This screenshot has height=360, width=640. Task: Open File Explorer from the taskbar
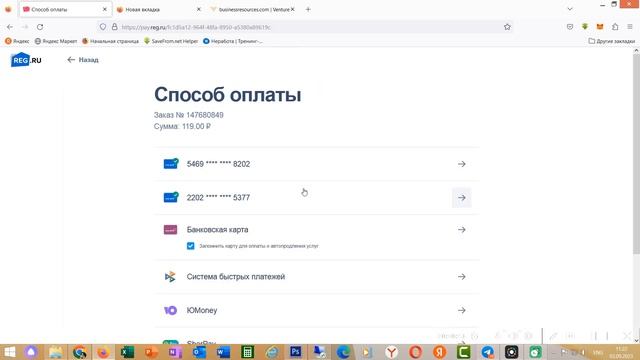point(56,352)
